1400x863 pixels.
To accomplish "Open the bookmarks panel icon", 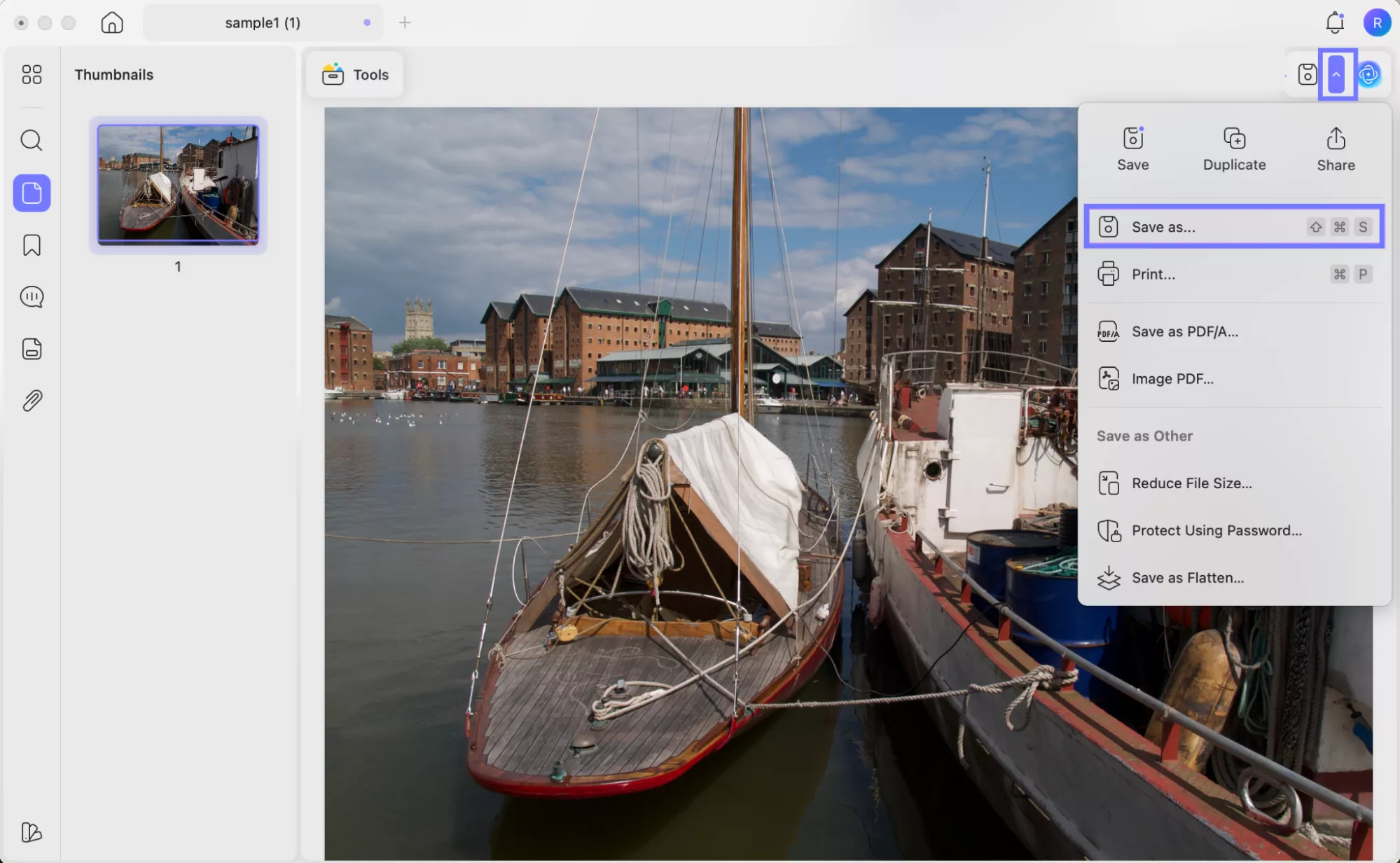I will click(32, 245).
